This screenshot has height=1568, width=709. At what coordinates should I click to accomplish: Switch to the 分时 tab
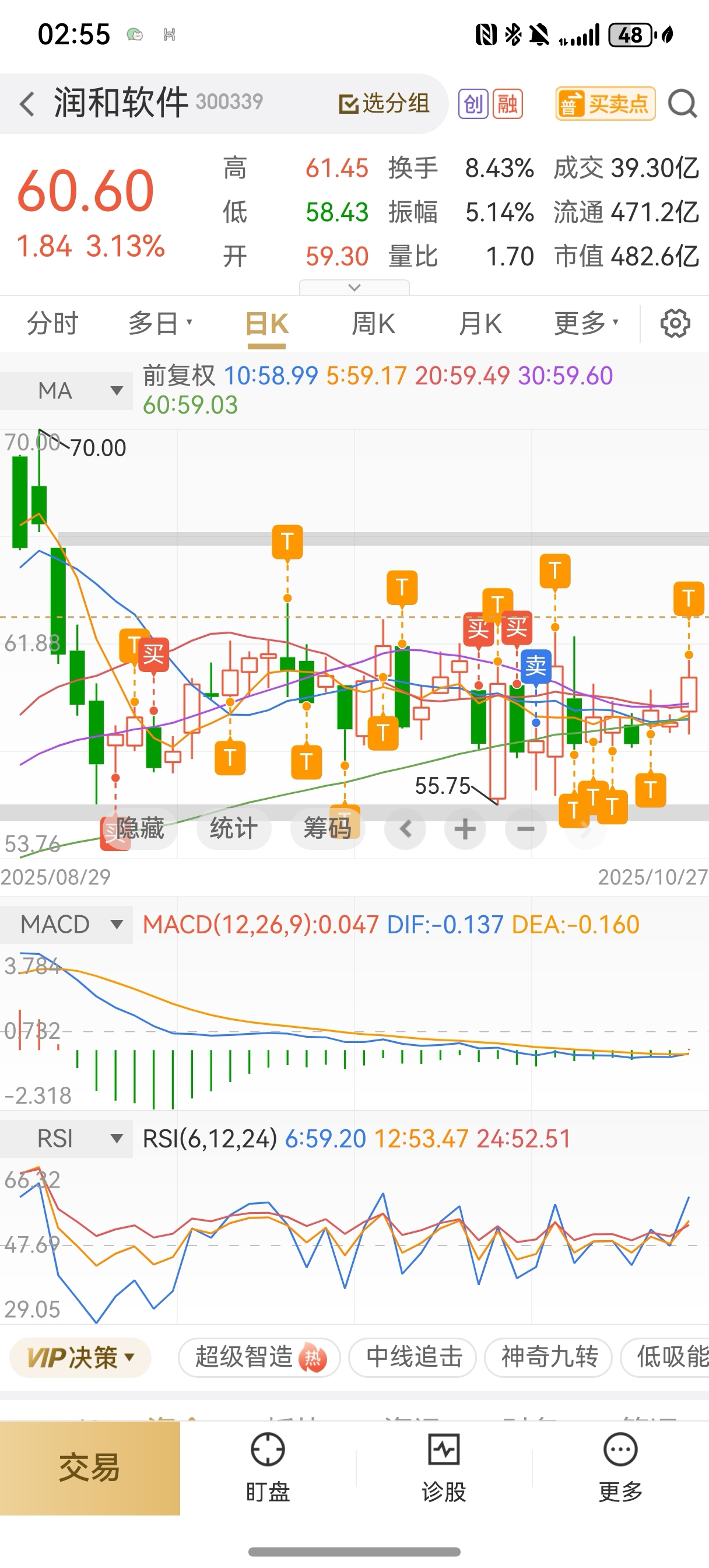53,323
